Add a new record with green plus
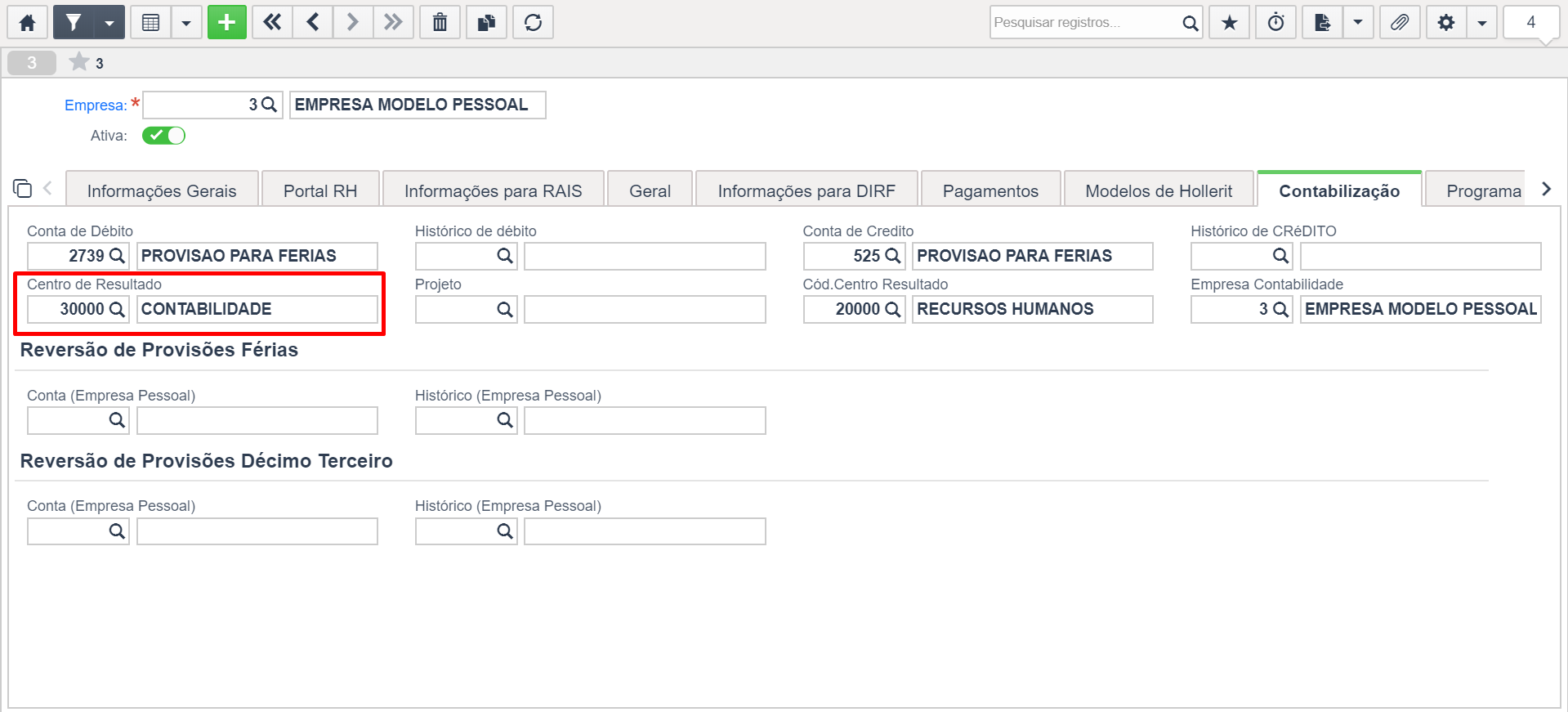1568x712 pixels. [227, 22]
